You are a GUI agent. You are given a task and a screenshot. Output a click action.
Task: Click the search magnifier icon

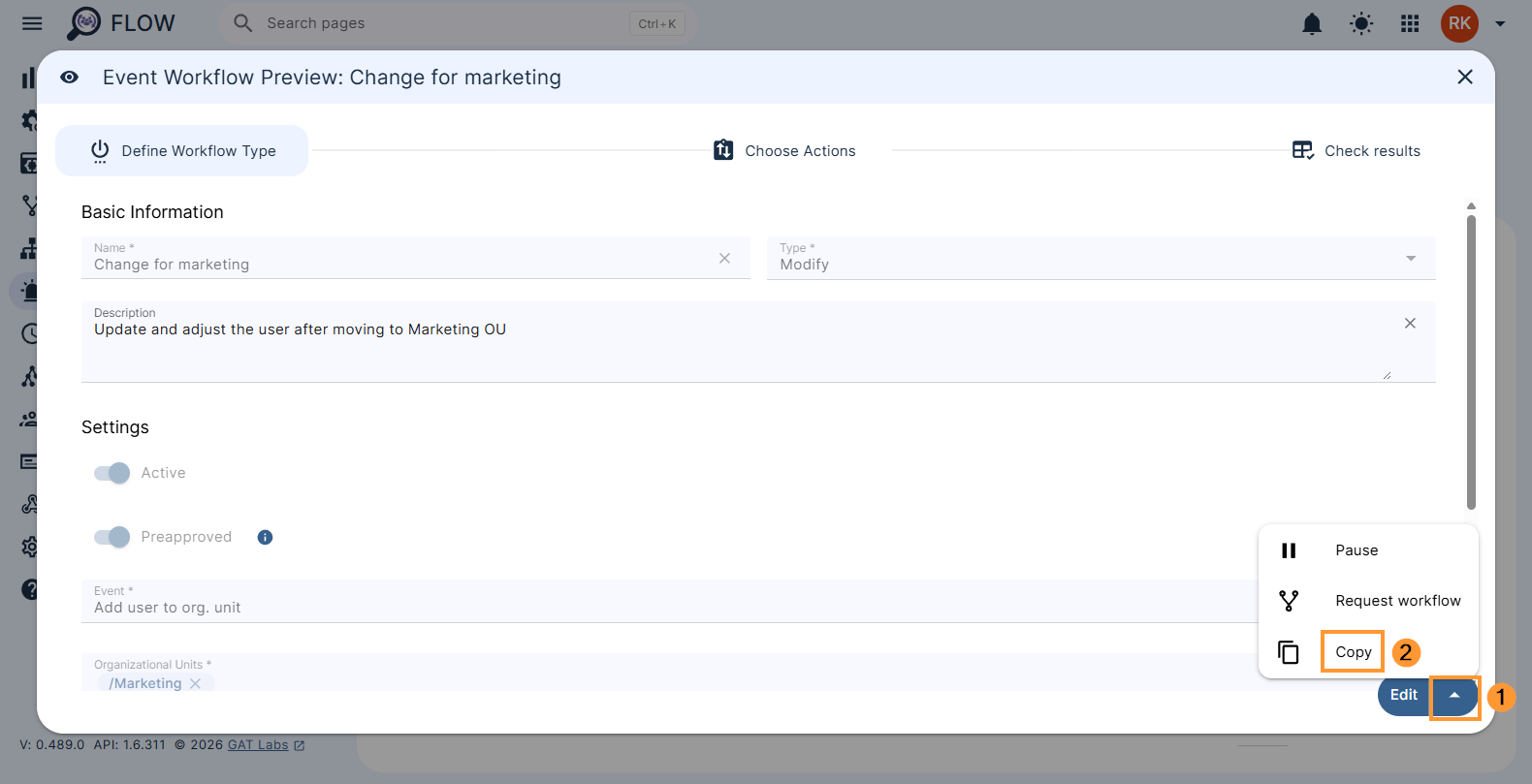point(242,23)
